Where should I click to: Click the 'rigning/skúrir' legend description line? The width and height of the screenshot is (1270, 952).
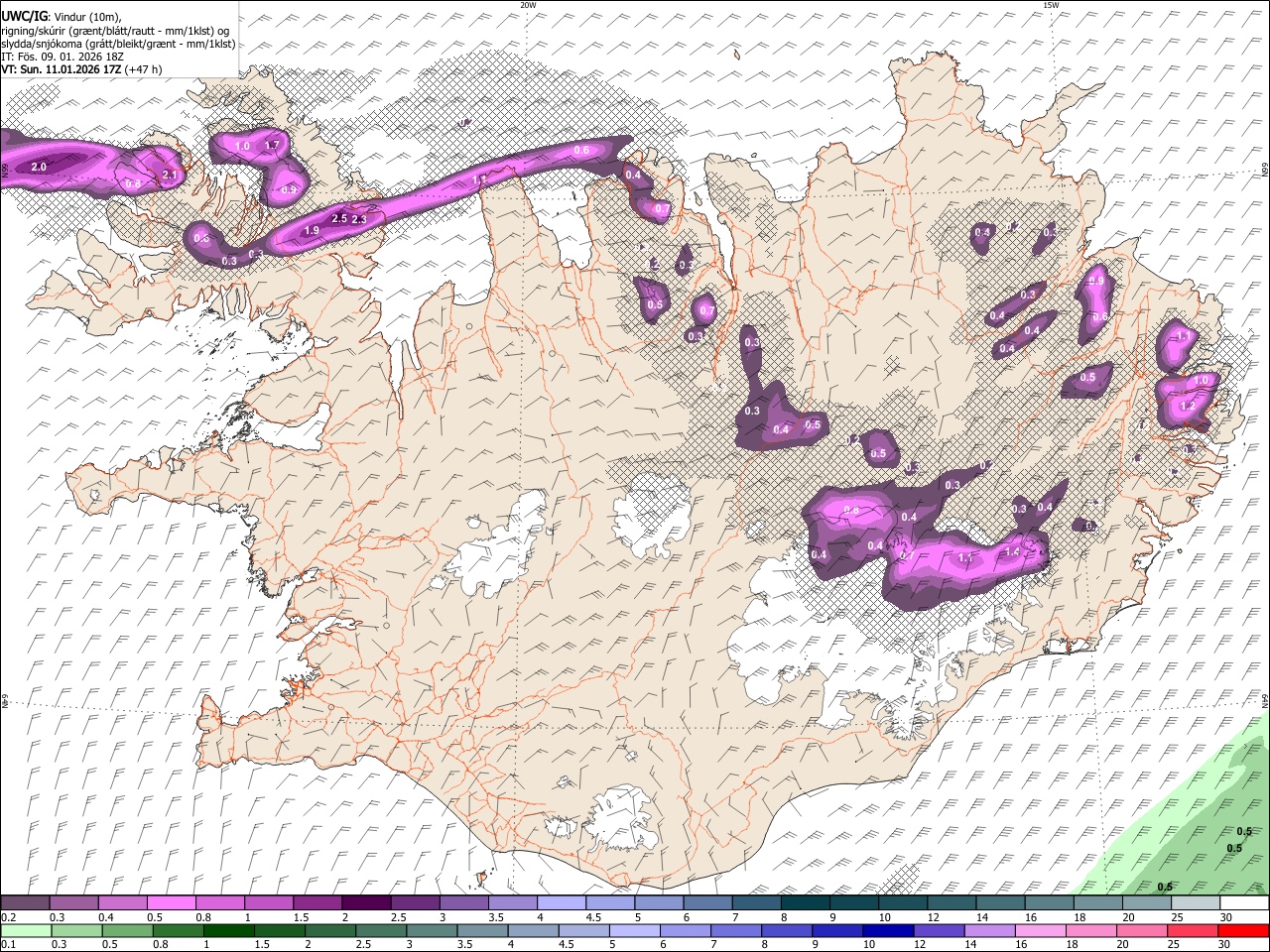click(116, 30)
